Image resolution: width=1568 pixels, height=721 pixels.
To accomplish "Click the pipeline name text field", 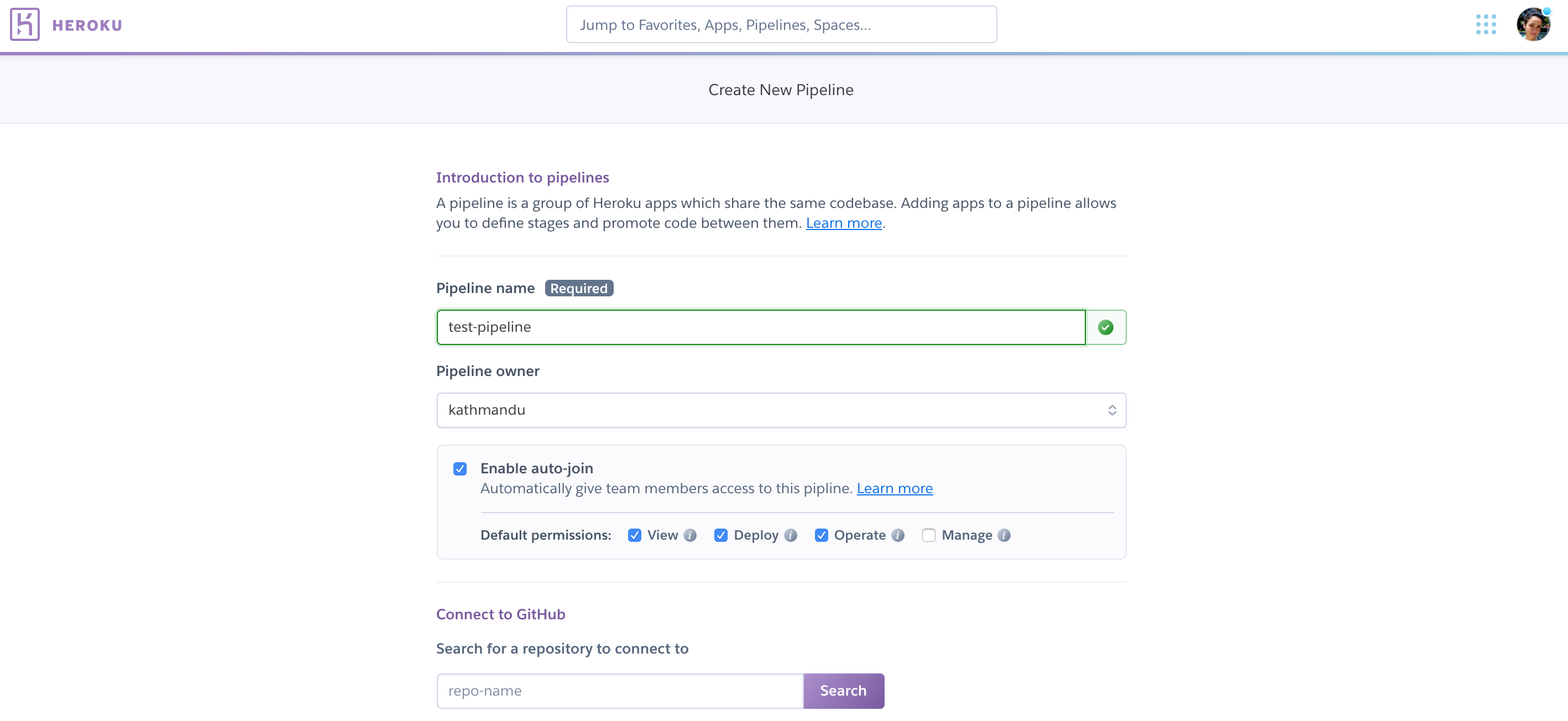I will [761, 327].
